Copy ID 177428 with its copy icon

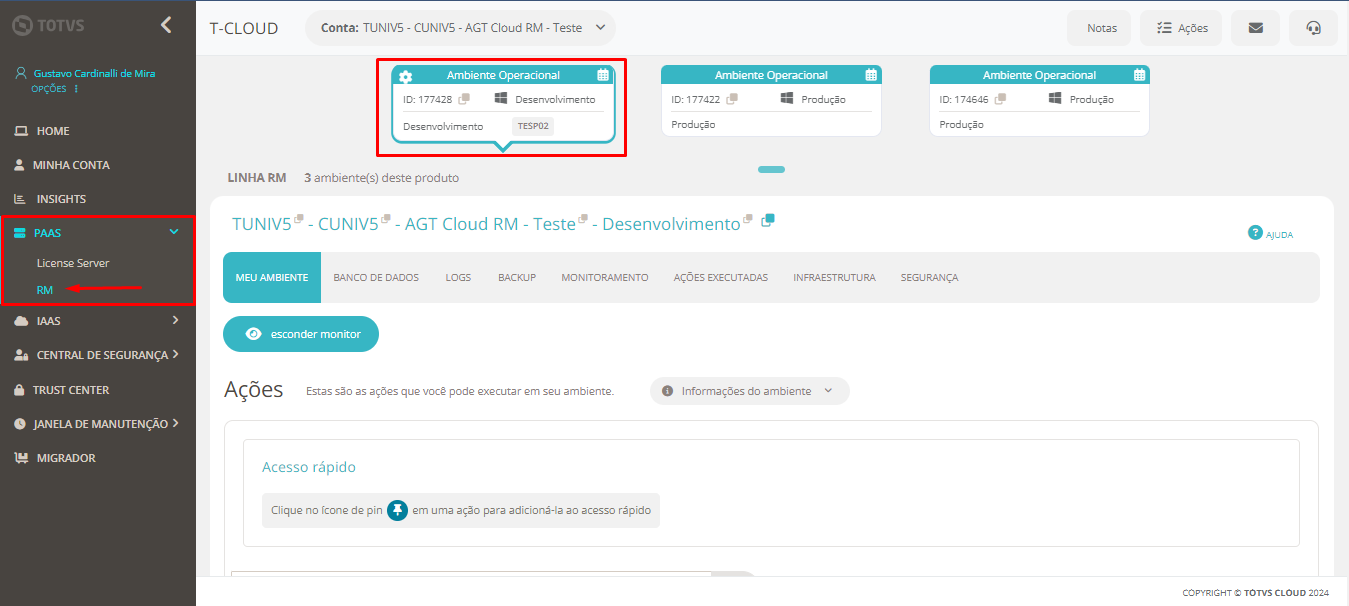pyautogui.click(x=464, y=99)
